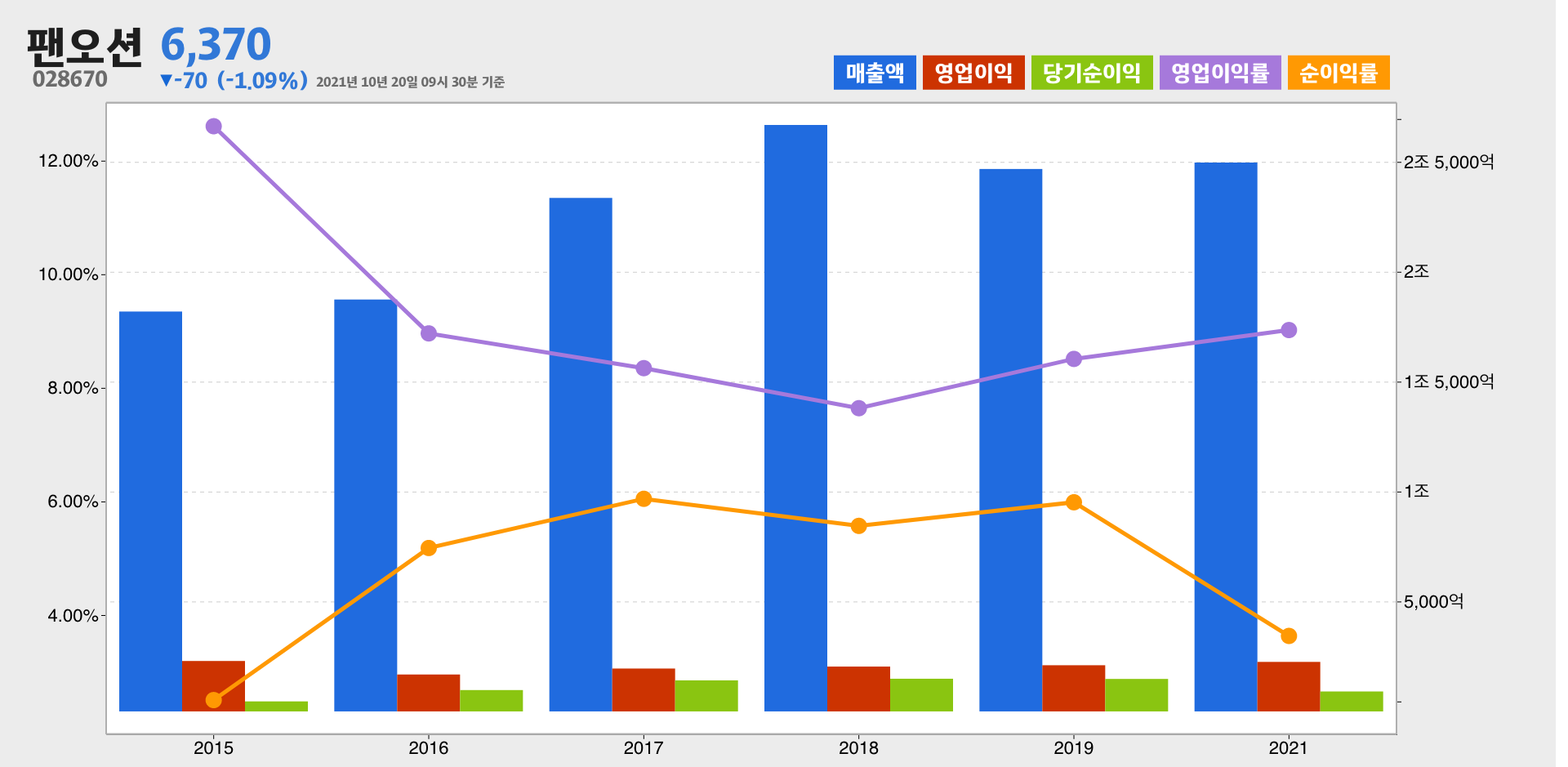Select the 2021 purple operating margin point
This screenshot has height=767, width=1568.
1289,330
